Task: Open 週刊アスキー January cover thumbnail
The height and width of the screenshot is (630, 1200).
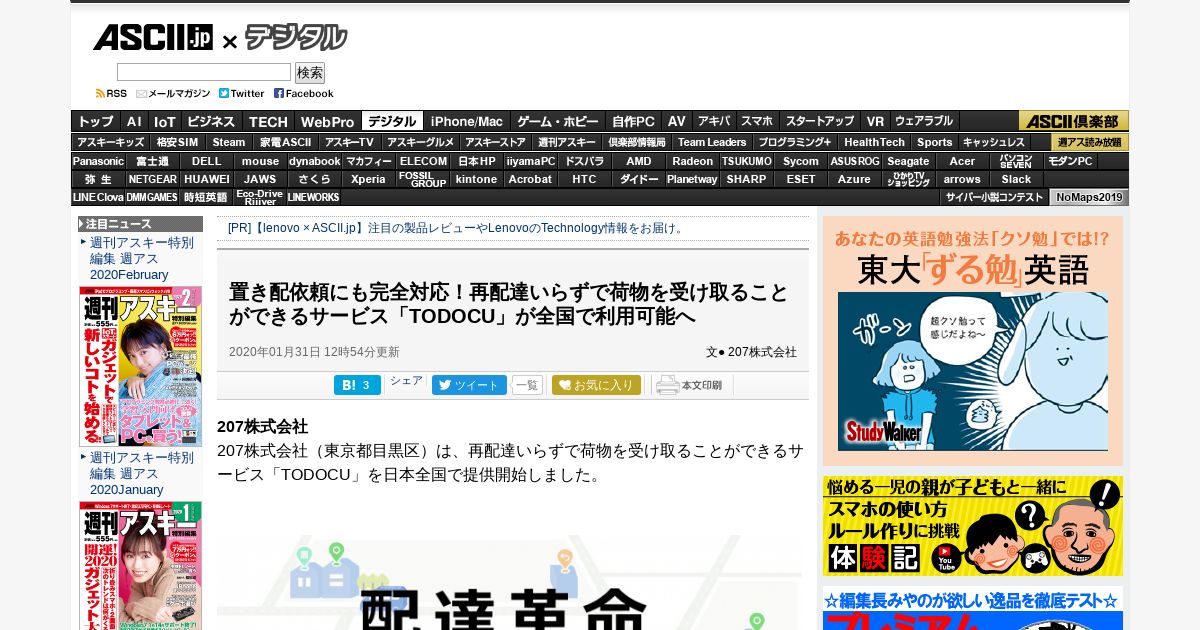Action: (x=141, y=566)
